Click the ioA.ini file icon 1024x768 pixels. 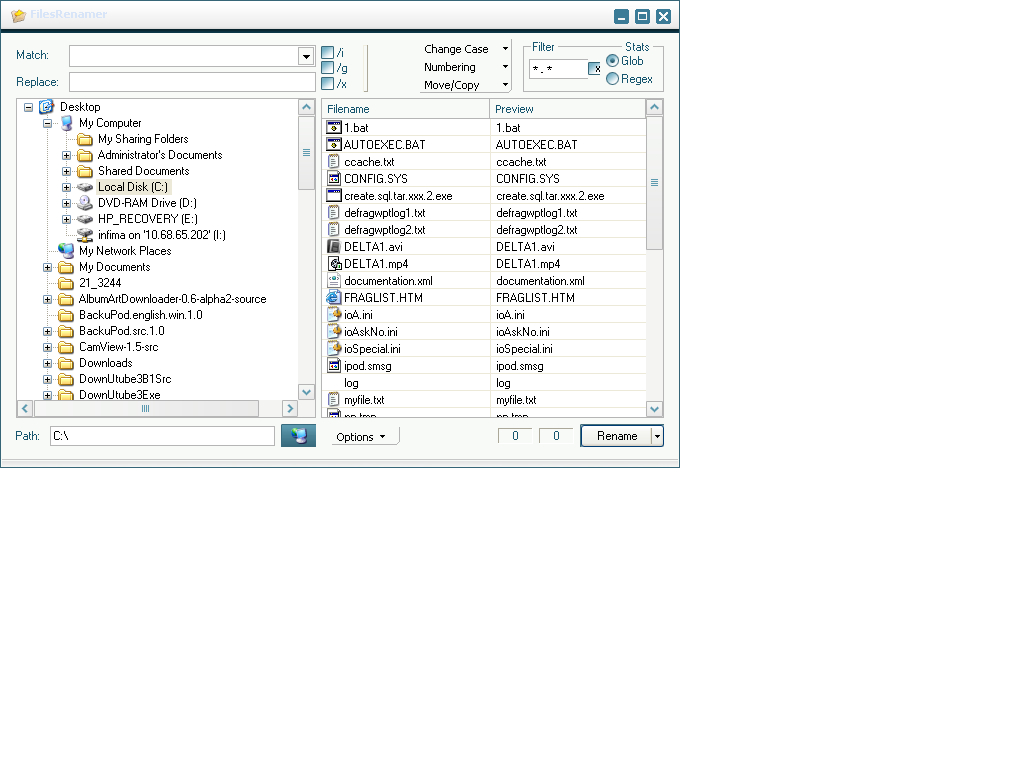click(335, 315)
